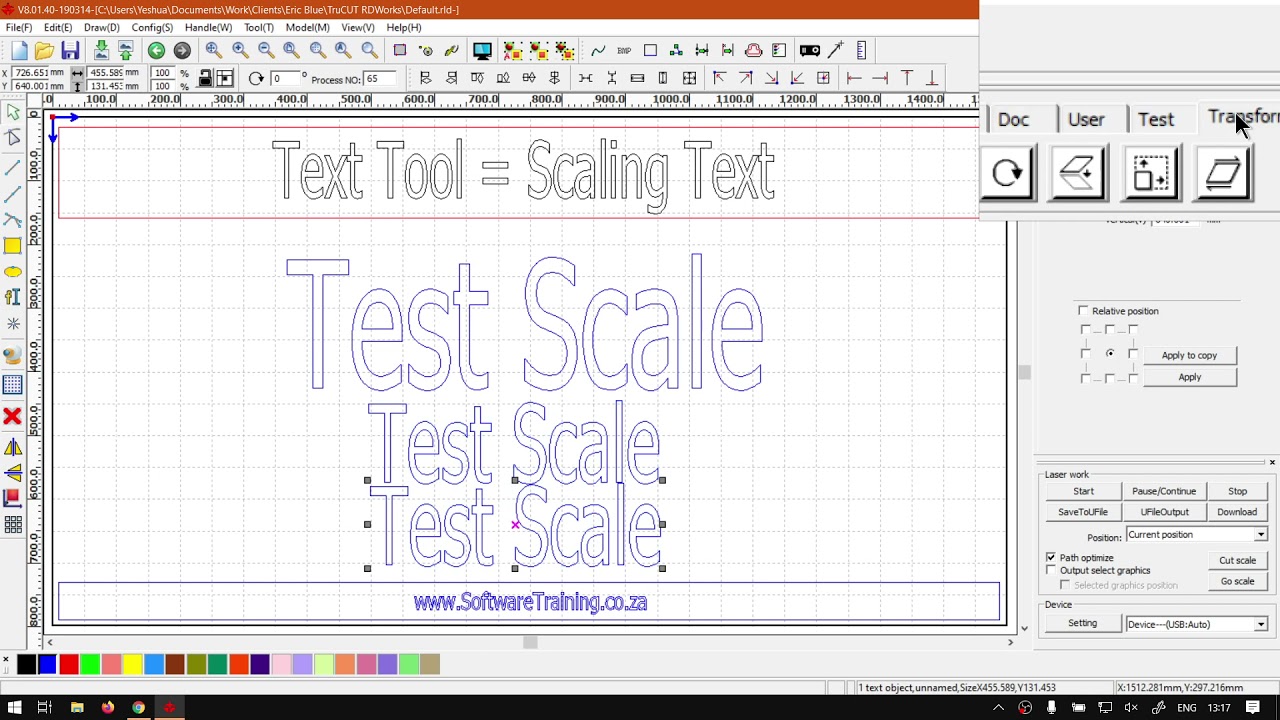Viewport: 1280px width, 720px height.
Task: Click the BMP bitmap toolbar icon
Action: 624,51
